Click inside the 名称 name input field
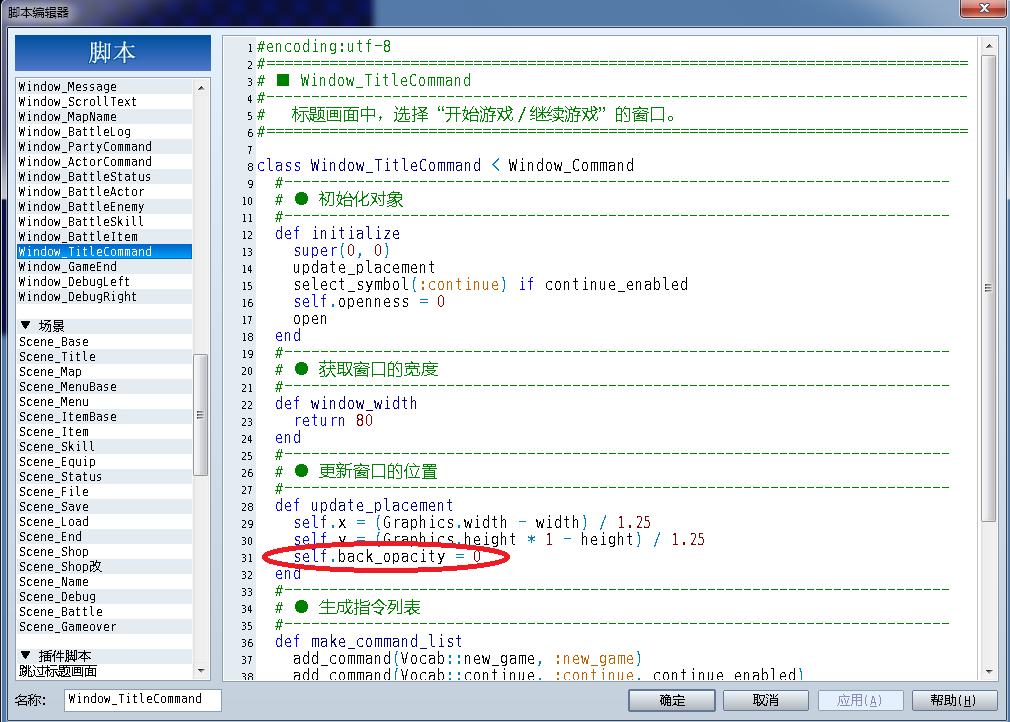The height and width of the screenshot is (722, 1010). pos(142,699)
